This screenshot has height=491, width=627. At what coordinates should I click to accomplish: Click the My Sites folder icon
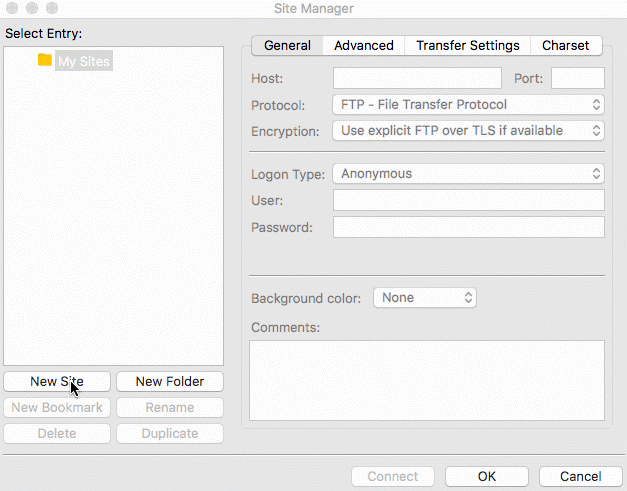tap(45, 60)
